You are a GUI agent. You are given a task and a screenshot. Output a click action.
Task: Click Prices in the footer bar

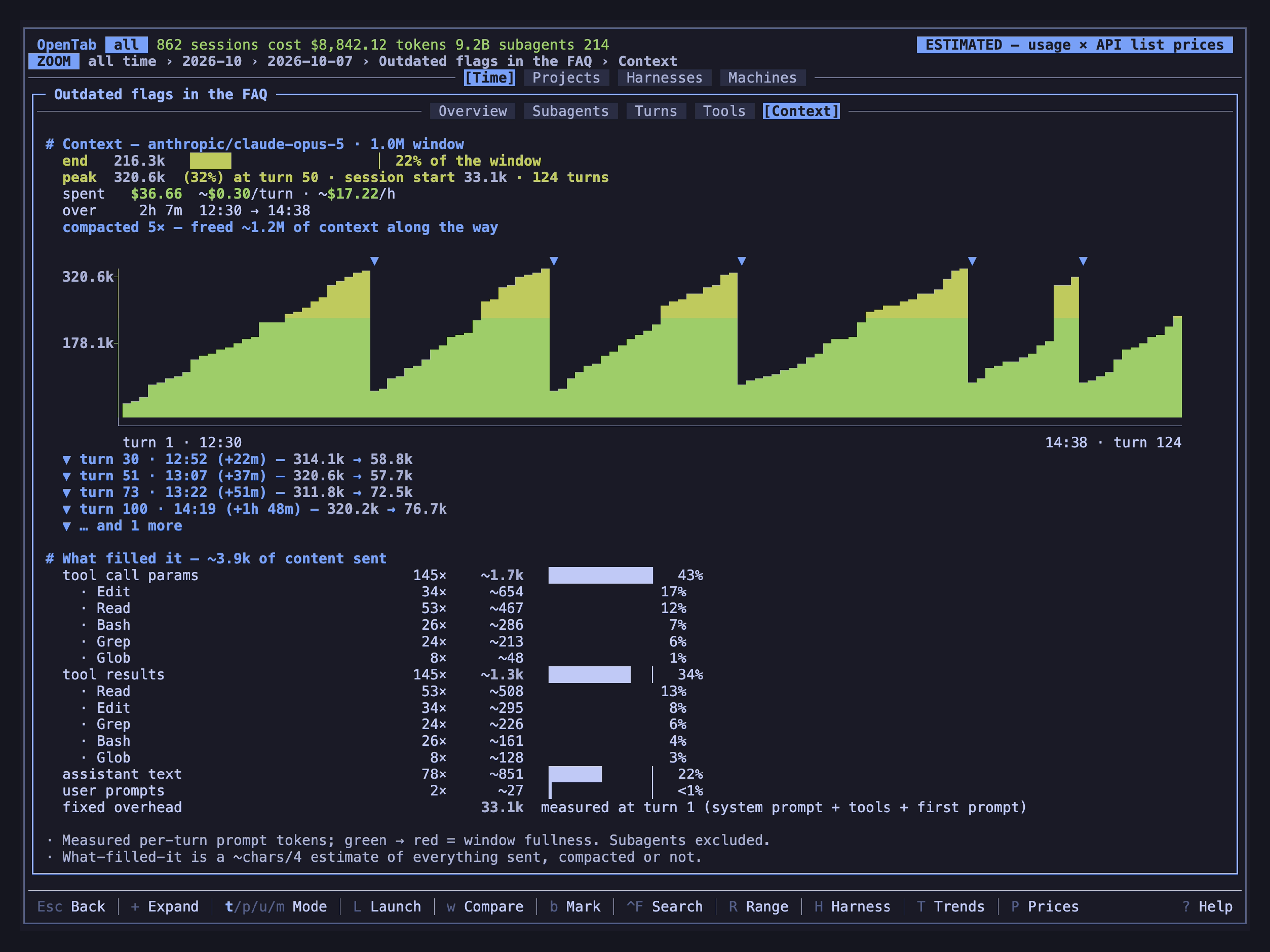click(1044, 907)
